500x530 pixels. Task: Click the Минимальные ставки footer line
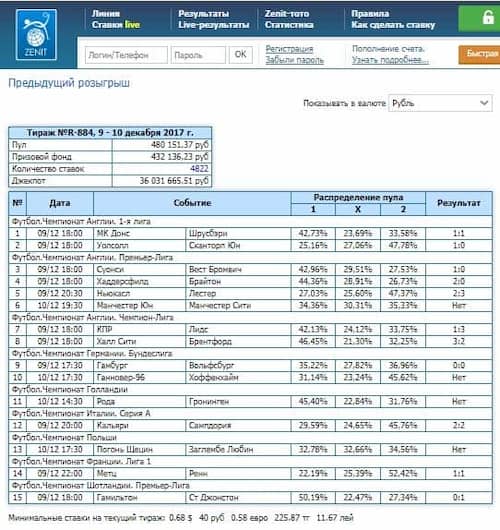(181, 517)
